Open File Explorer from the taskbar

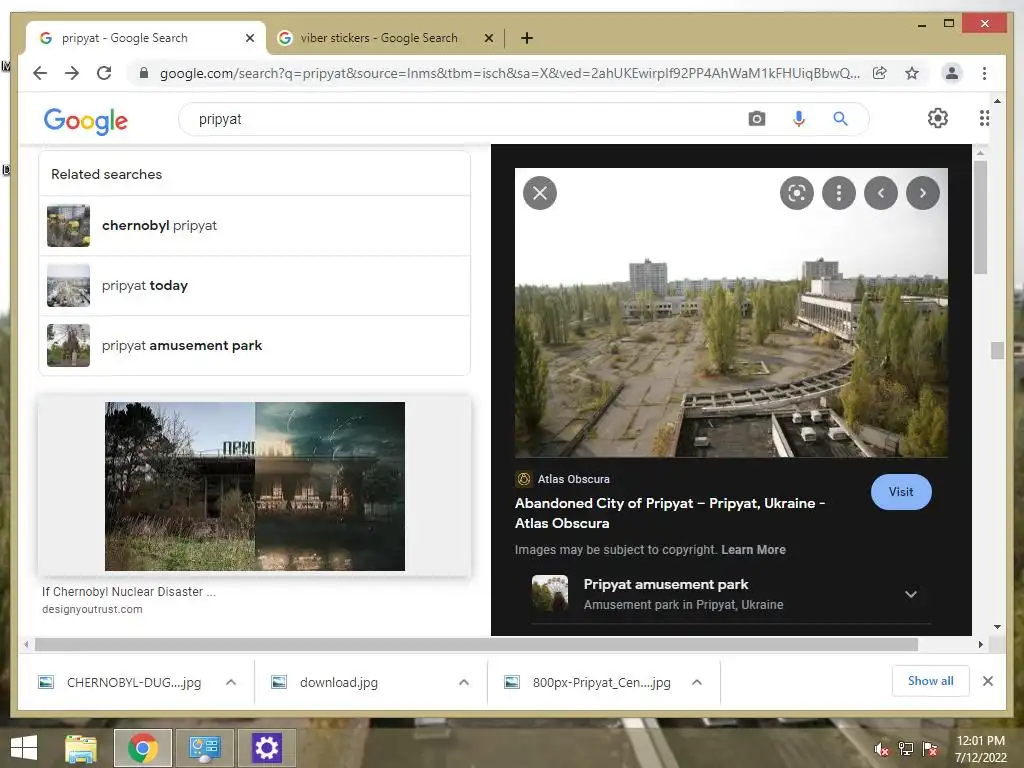tap(81, 748)
